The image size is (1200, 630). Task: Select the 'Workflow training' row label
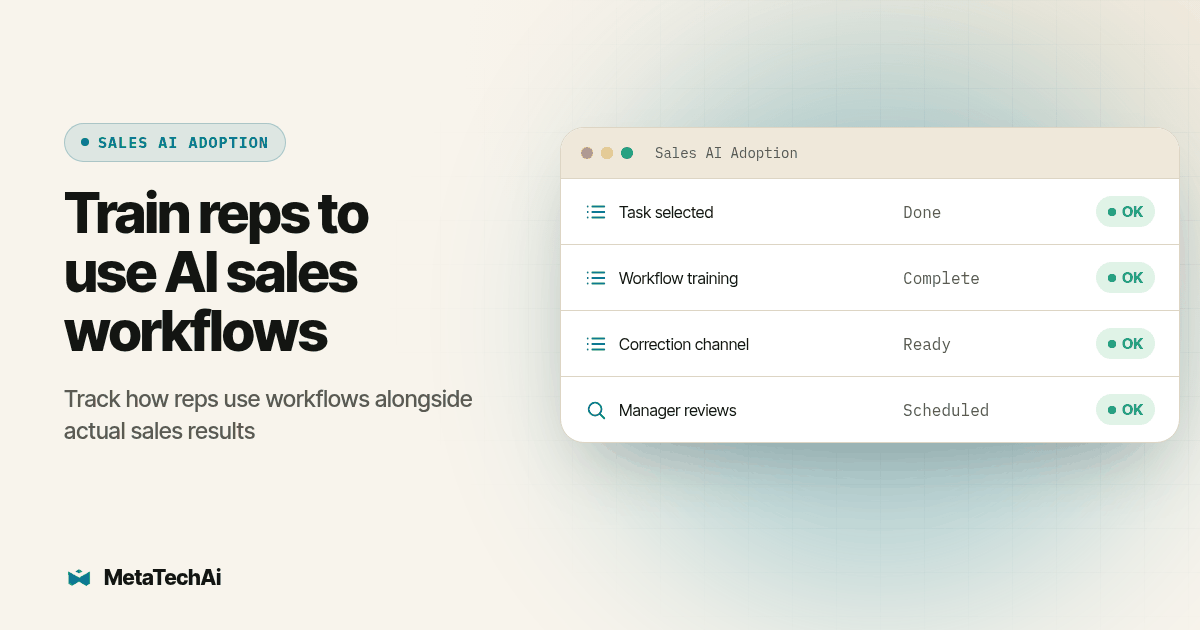(678, 278)
